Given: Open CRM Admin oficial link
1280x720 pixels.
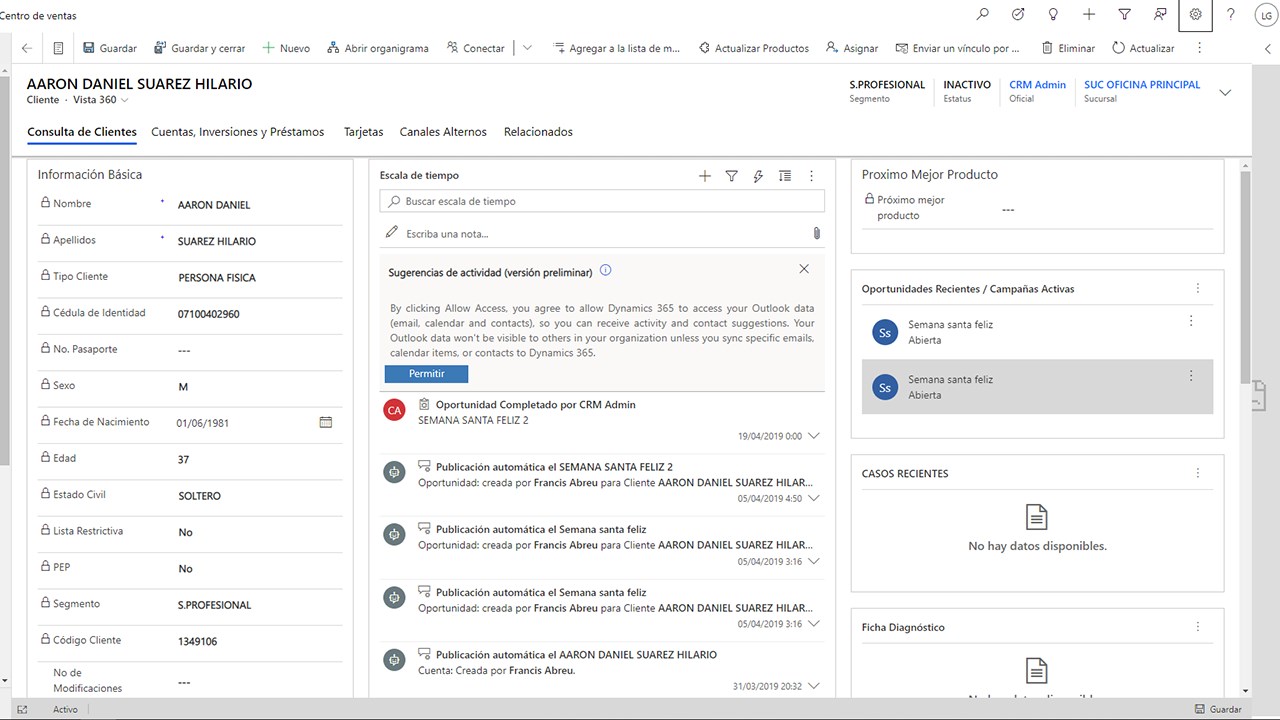Looking at the screenshot, I should point(1037,85).
